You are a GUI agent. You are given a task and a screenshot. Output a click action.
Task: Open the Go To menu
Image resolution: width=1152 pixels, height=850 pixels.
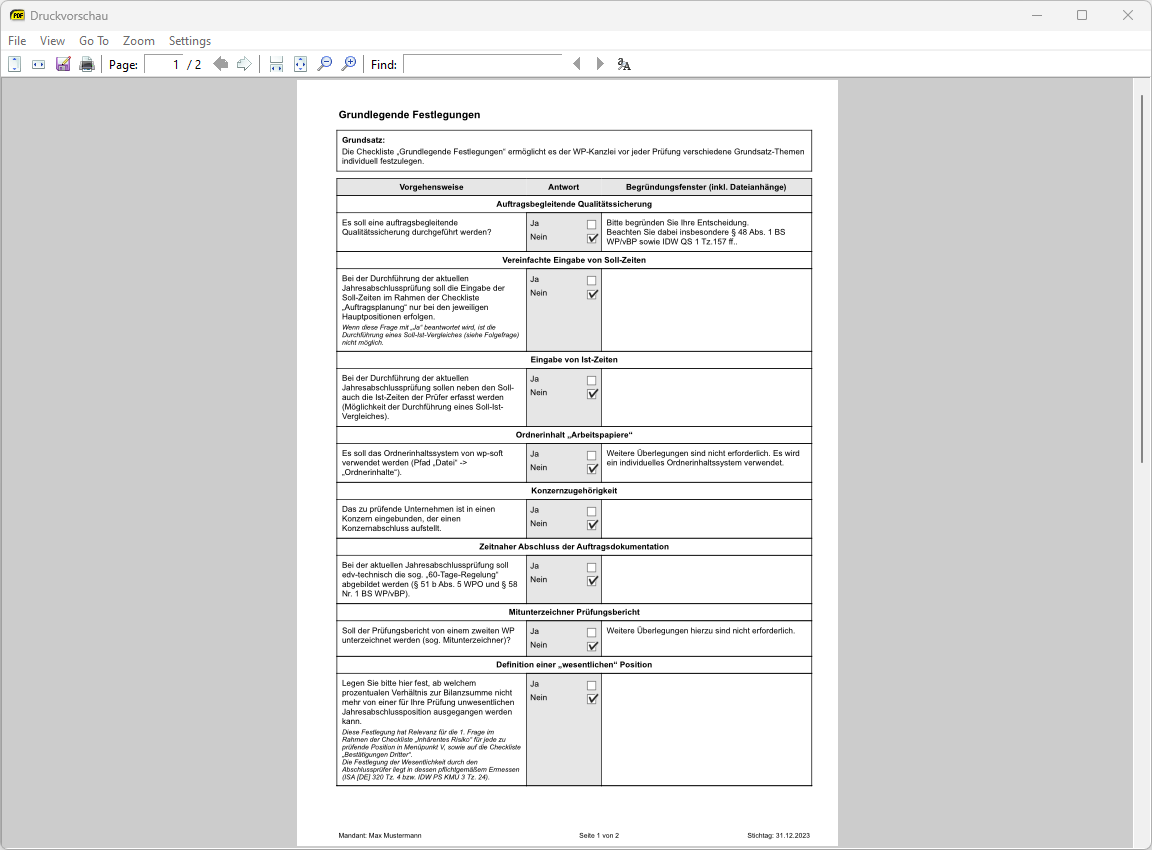click(94, 41)
